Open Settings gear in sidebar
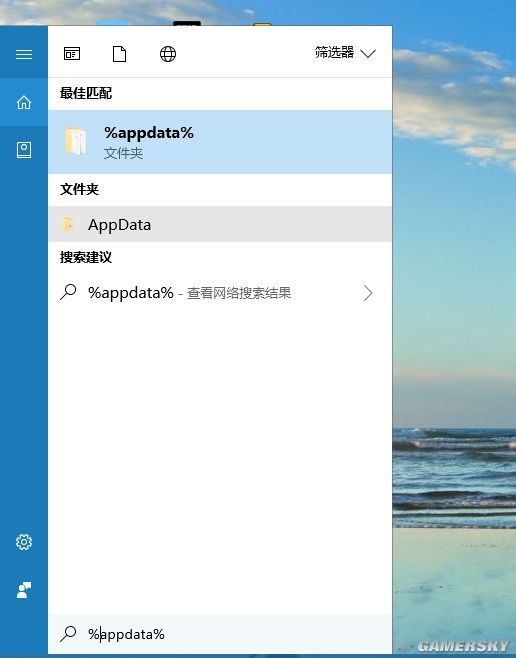 (x=24, y=542)
